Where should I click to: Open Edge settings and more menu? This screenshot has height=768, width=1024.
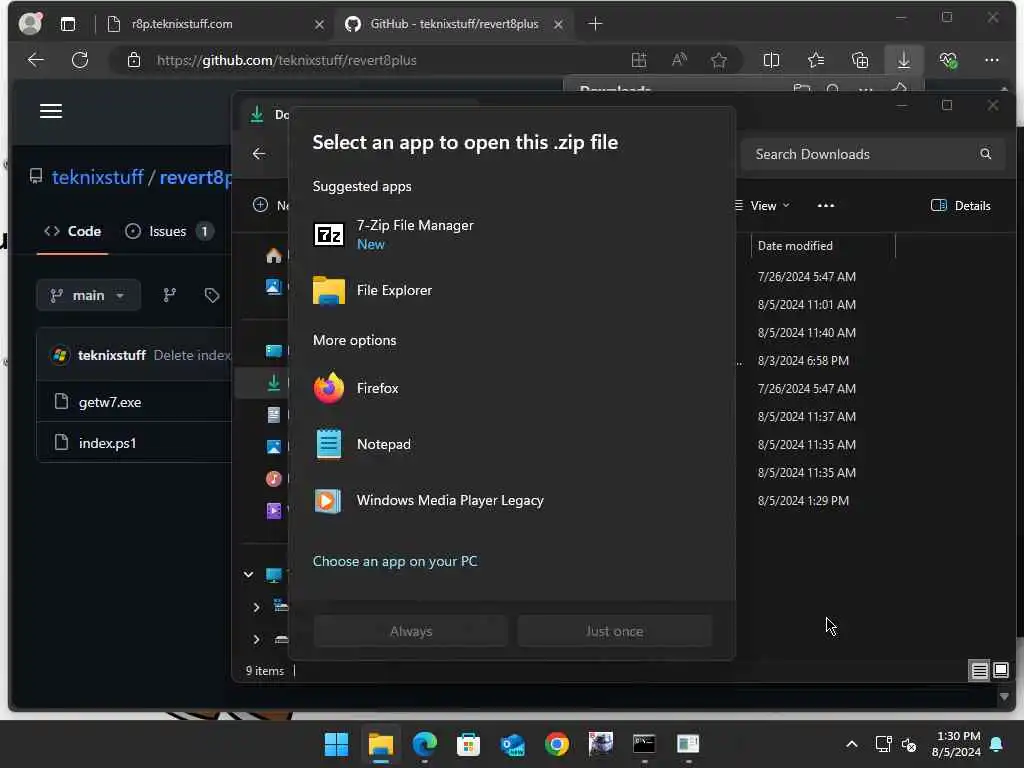[x=991, y=60]
